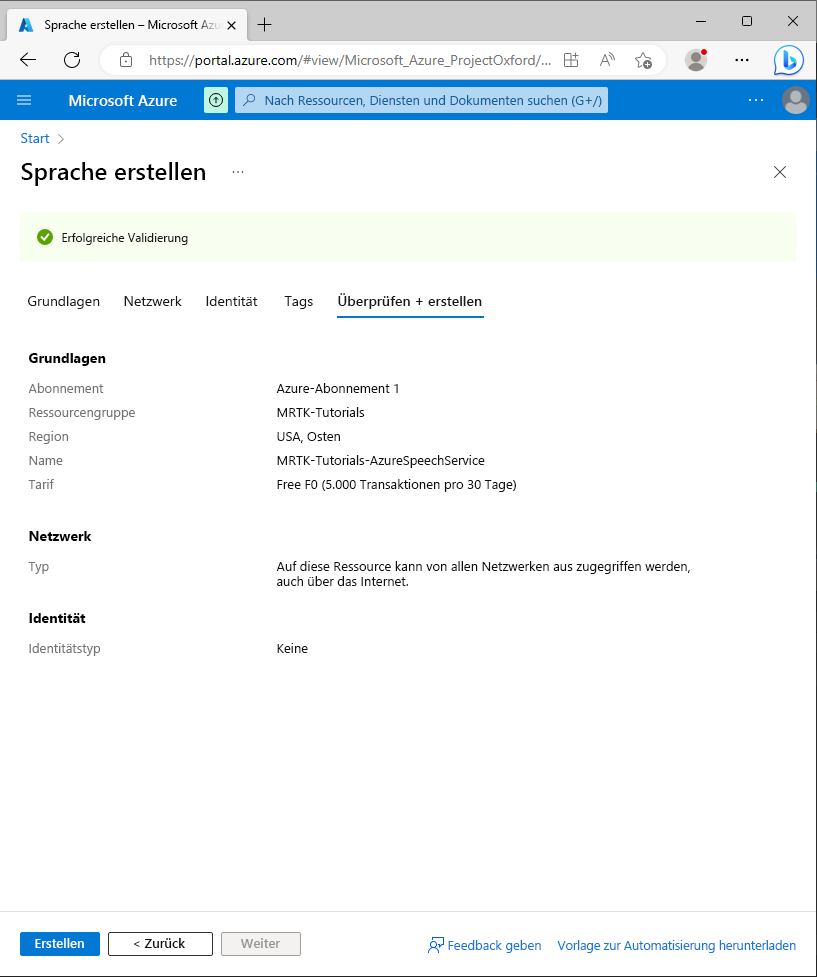Focus the Azure resource search field

click(x=421, y=100)
